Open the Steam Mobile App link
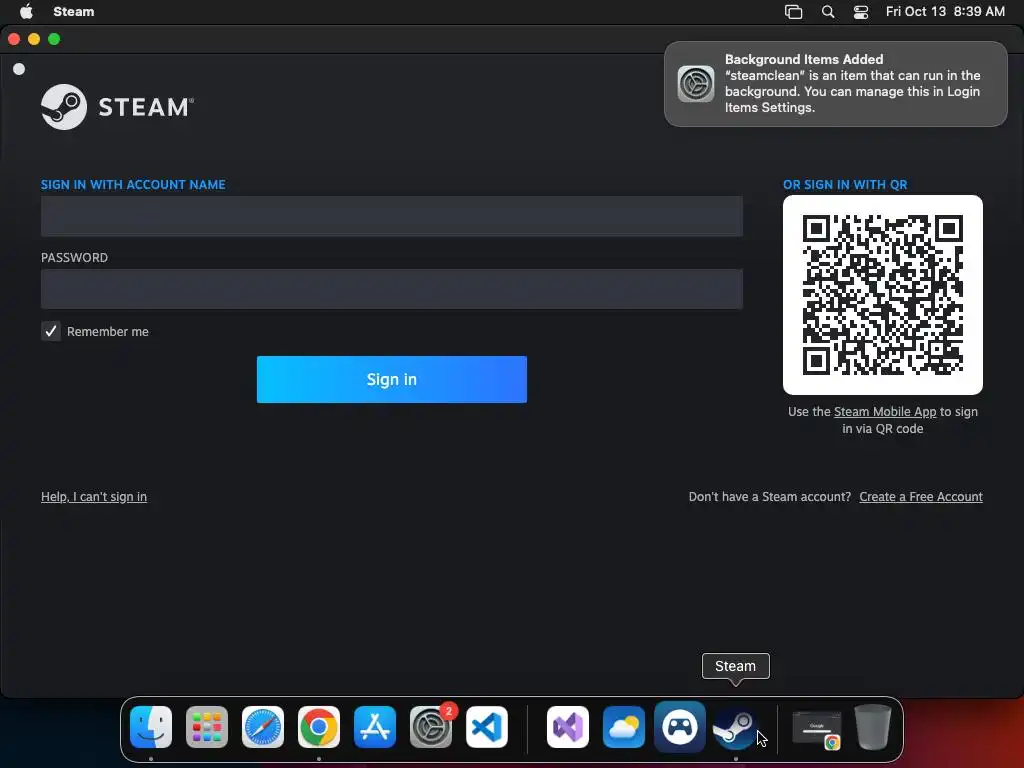This screenshot has width=1024, height=768. coord(885,411)
